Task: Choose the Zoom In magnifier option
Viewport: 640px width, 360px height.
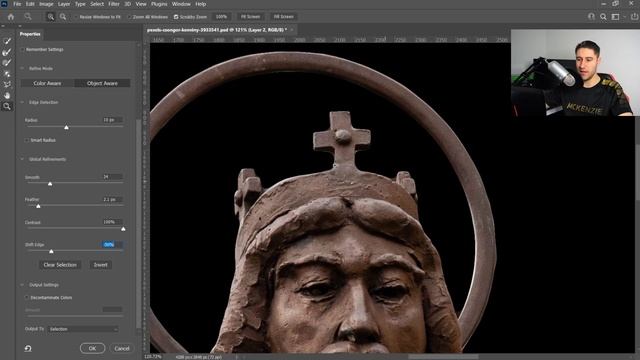Action: pyautogui.click(x=51, y=17)
